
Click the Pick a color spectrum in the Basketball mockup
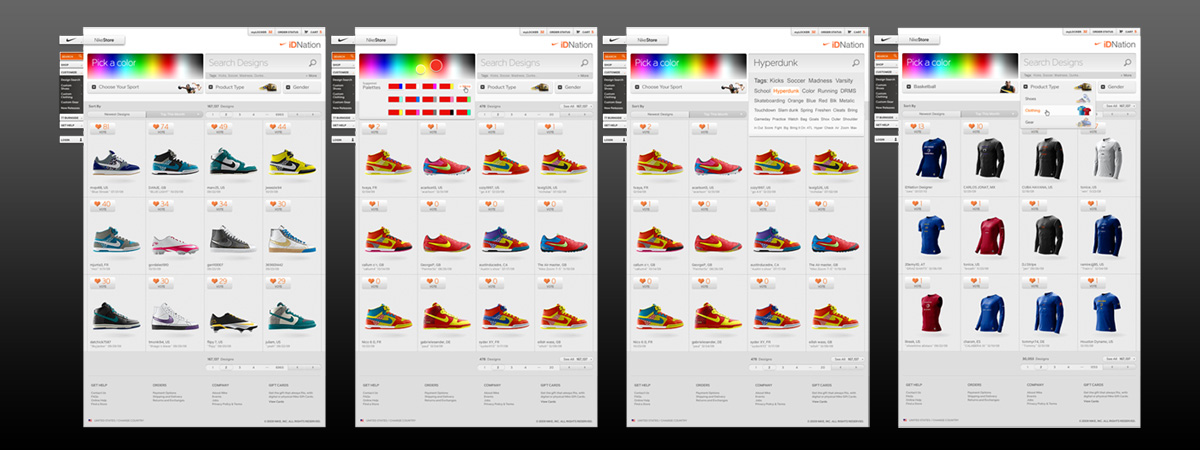pyautogui.click(x=958, y=66)
